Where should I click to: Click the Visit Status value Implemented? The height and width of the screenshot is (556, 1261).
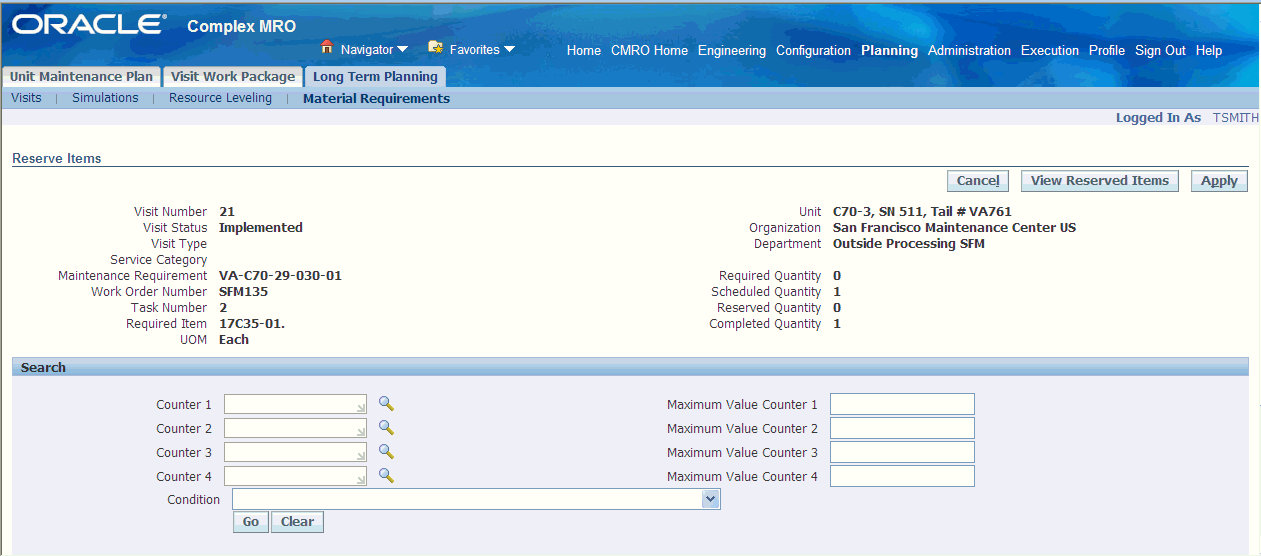[260, 228]
